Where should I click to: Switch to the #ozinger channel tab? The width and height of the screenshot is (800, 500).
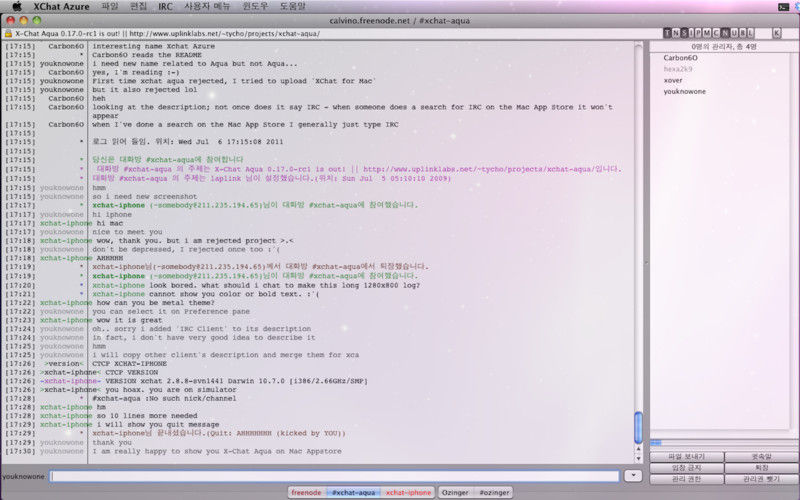coord(494,492)
